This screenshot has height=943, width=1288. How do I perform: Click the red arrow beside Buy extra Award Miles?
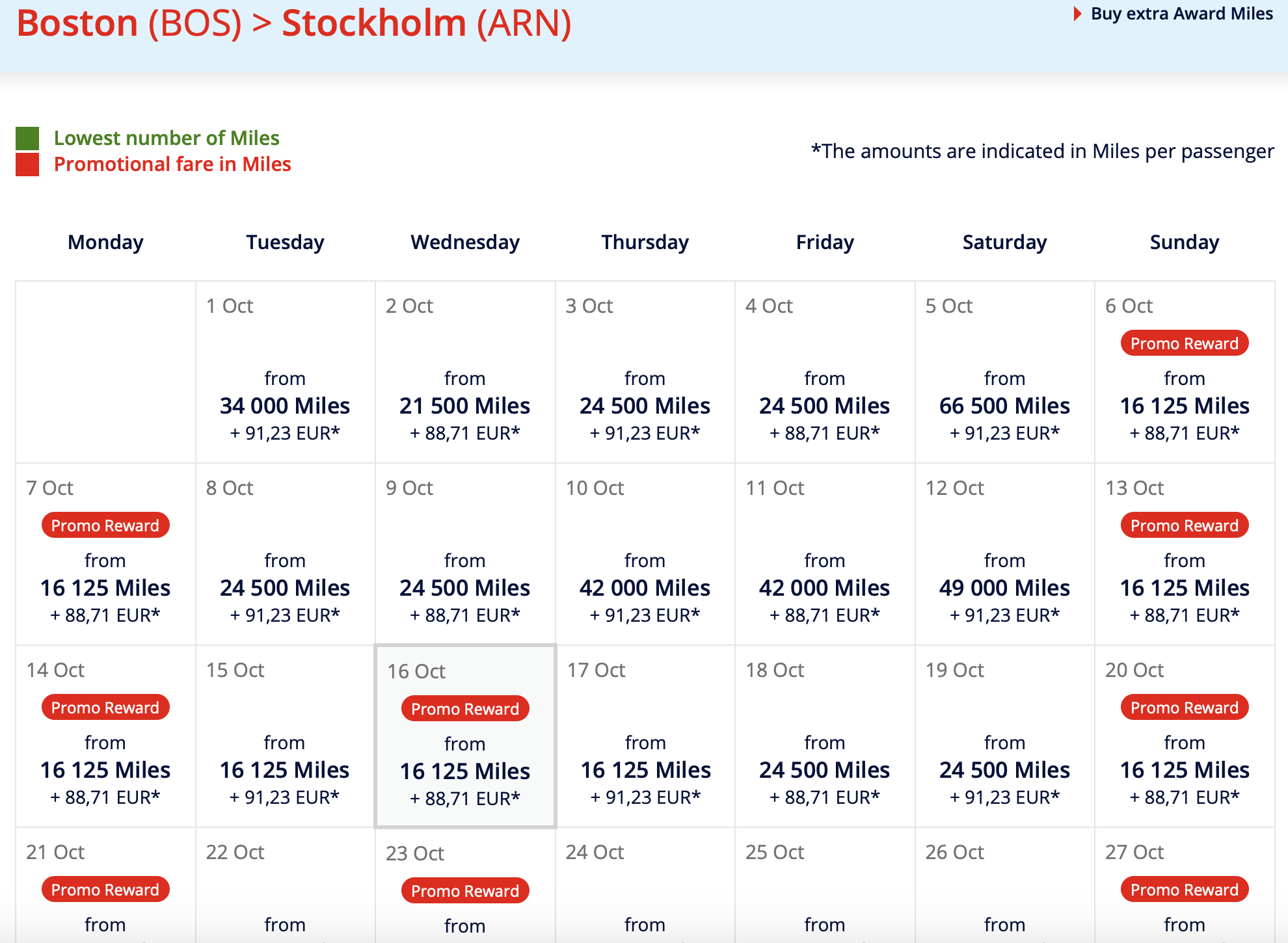tap(1077, 14)
